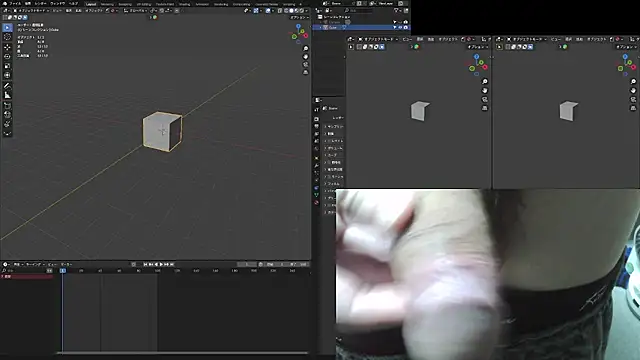Toggle camera view icon in right viewport
Viewport: 640px width, 360px height.
pos(633,100)
